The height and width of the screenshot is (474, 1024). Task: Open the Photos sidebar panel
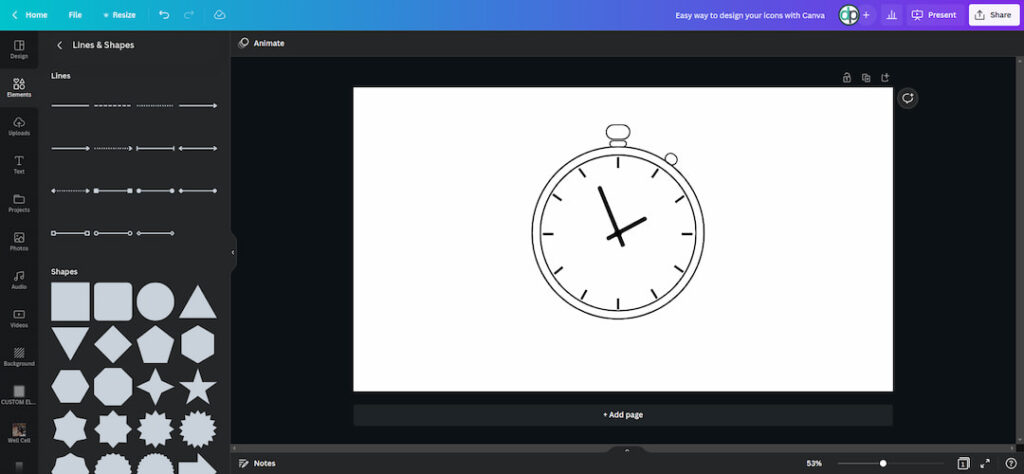pyautogui.click(x=19, y=242)
